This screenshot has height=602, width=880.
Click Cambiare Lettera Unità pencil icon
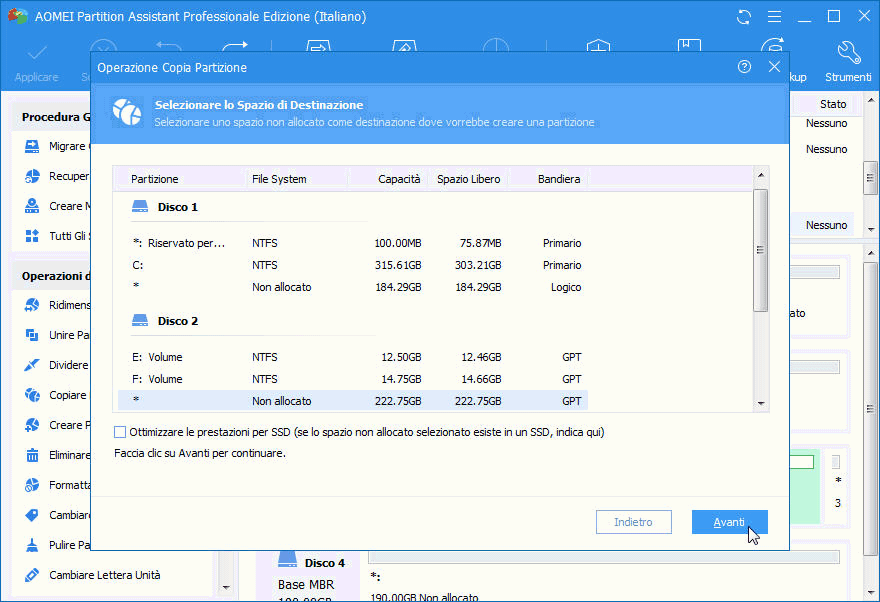tap(32, 575)
